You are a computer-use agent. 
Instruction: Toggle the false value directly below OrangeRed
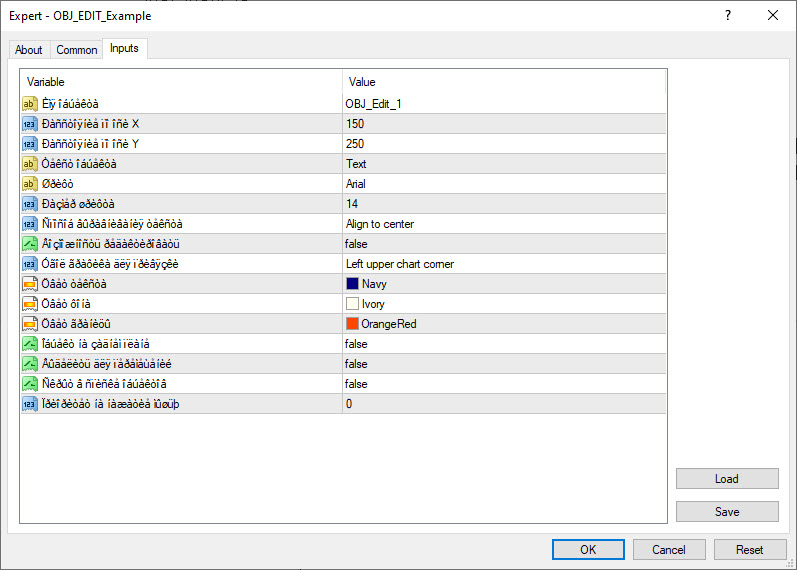pos(357,344)
